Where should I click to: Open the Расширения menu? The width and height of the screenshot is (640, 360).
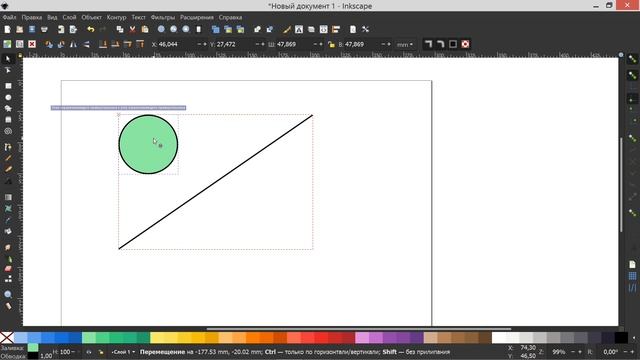(197, 18)
